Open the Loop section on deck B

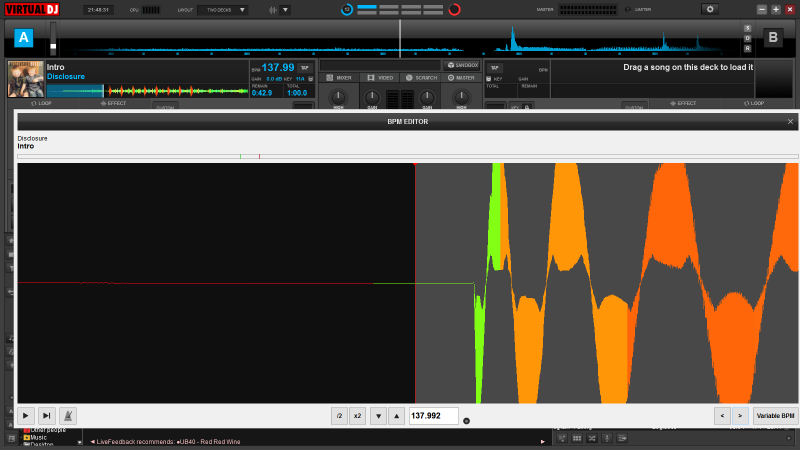pos(754,103)
